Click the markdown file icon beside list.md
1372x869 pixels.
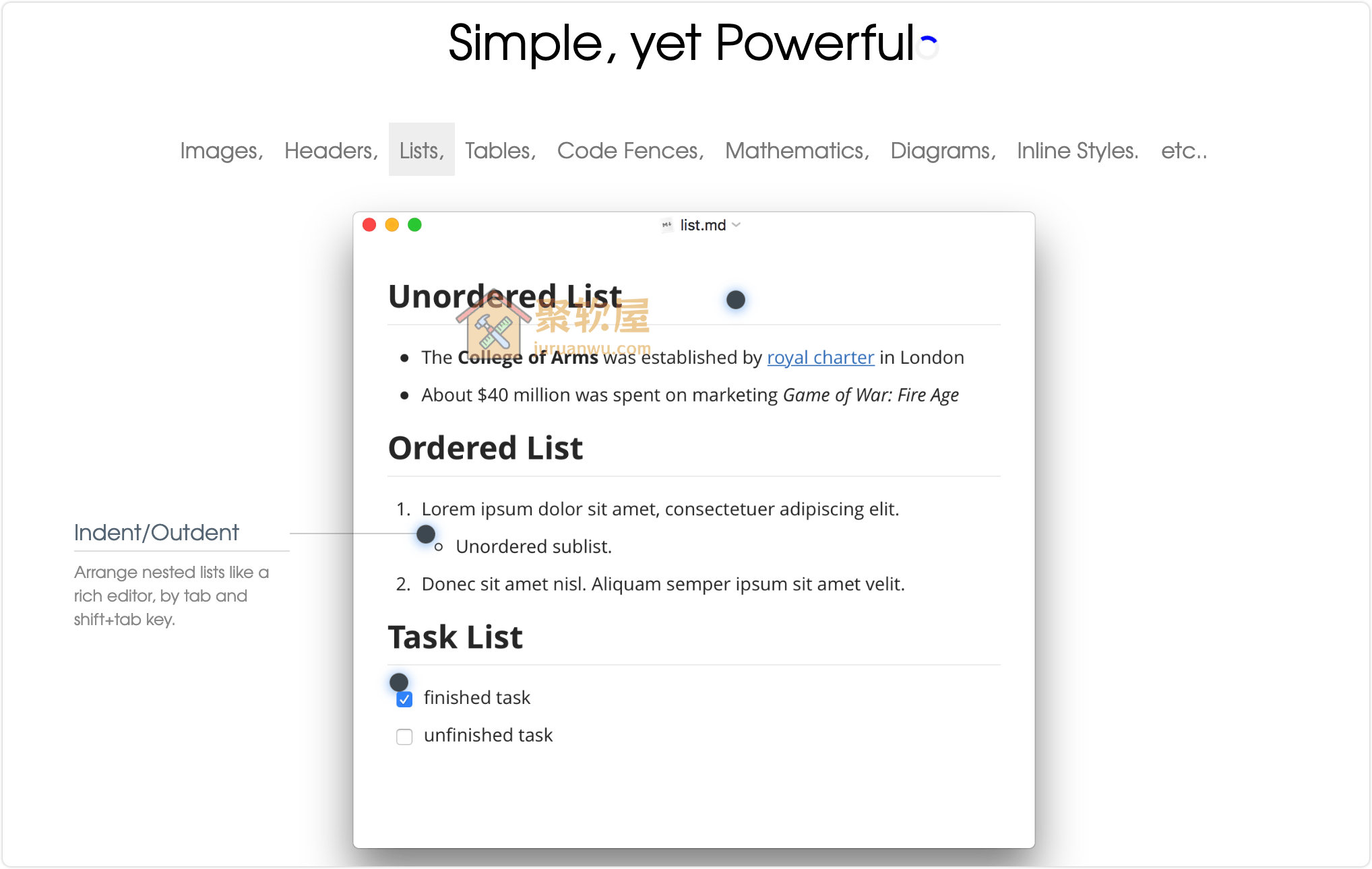tap(666, 225)
